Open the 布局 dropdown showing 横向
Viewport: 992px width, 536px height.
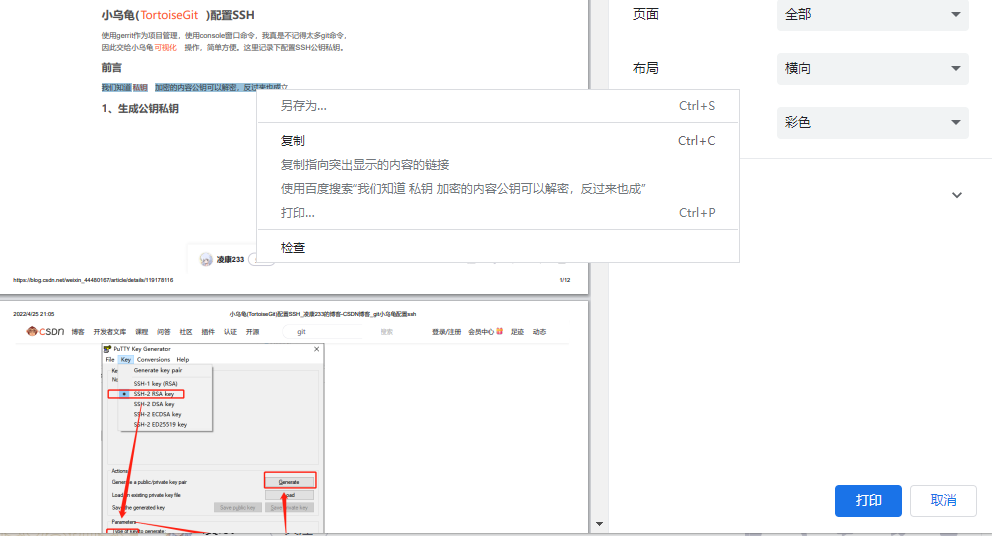872,69
